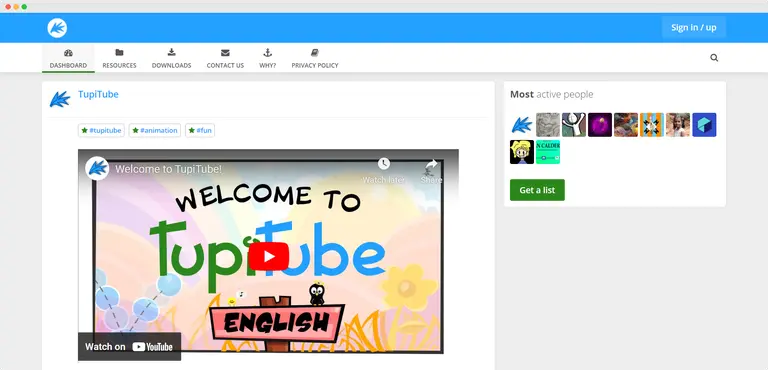
Task: Play the Welcome to TupiTube video
Action: pos(268,256)
